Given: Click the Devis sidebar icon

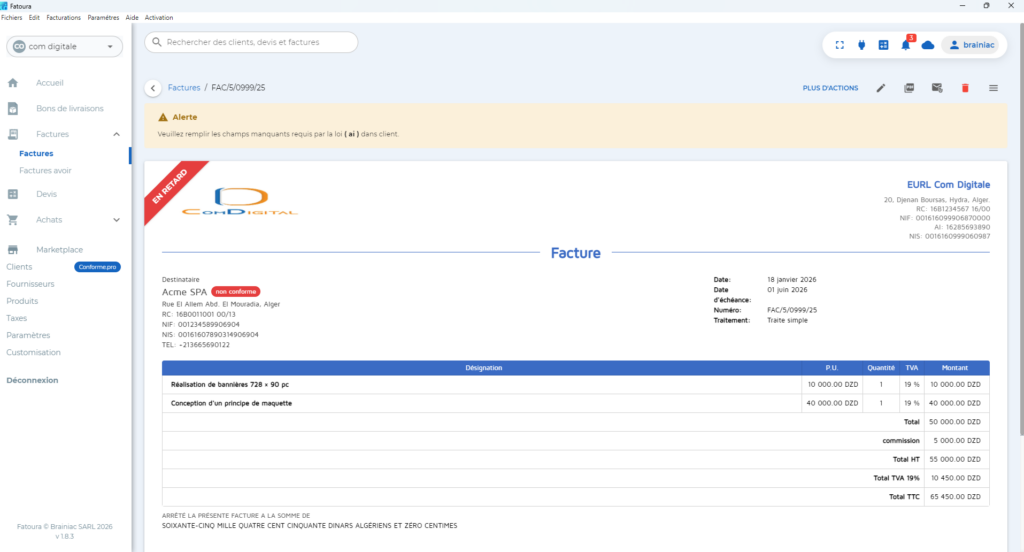Looking at the screenshot, I should (x=13, y=194).
